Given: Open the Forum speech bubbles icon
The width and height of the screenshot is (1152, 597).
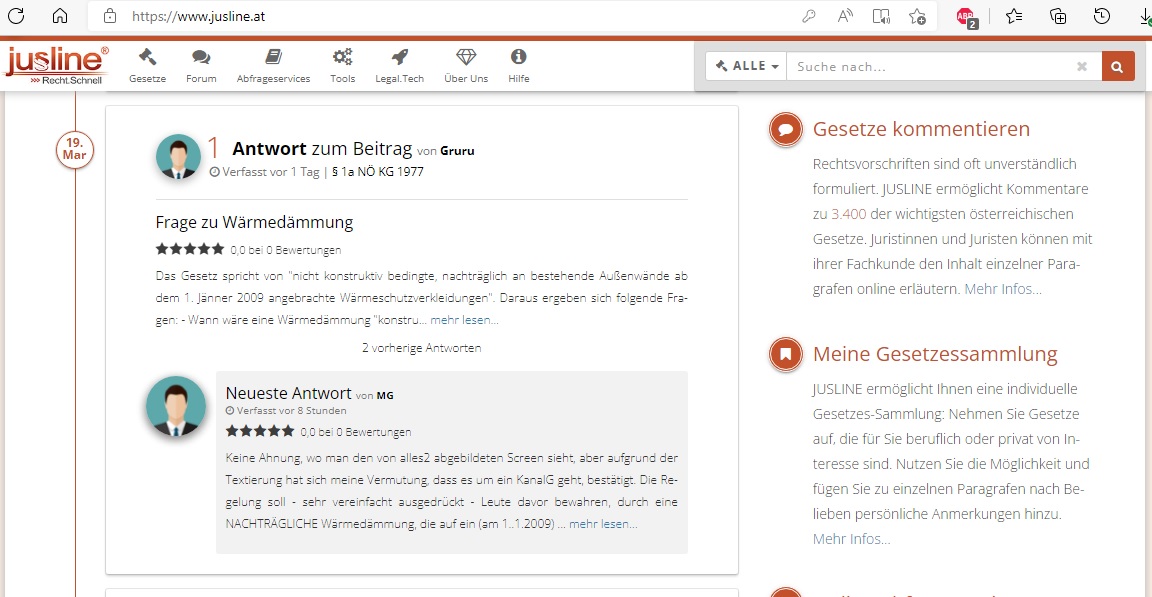Looking at the screenshot, I should [x=200, y=58].
